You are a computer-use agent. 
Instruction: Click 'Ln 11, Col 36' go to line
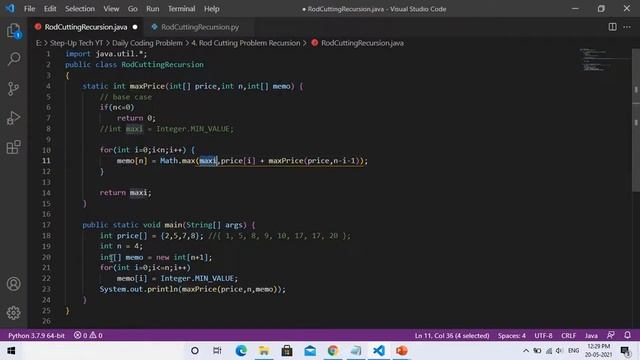click(452, 336)
